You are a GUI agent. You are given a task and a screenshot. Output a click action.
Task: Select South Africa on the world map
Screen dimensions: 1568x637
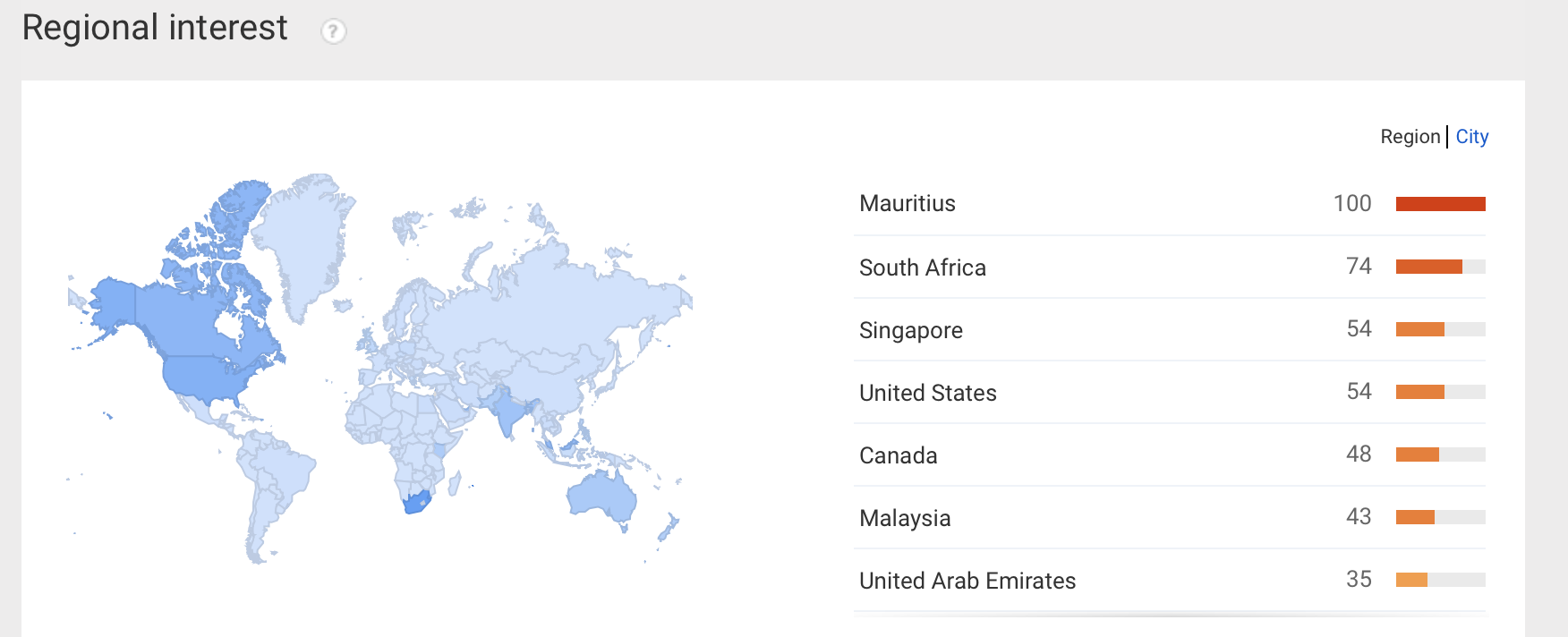tap(416, 501)
